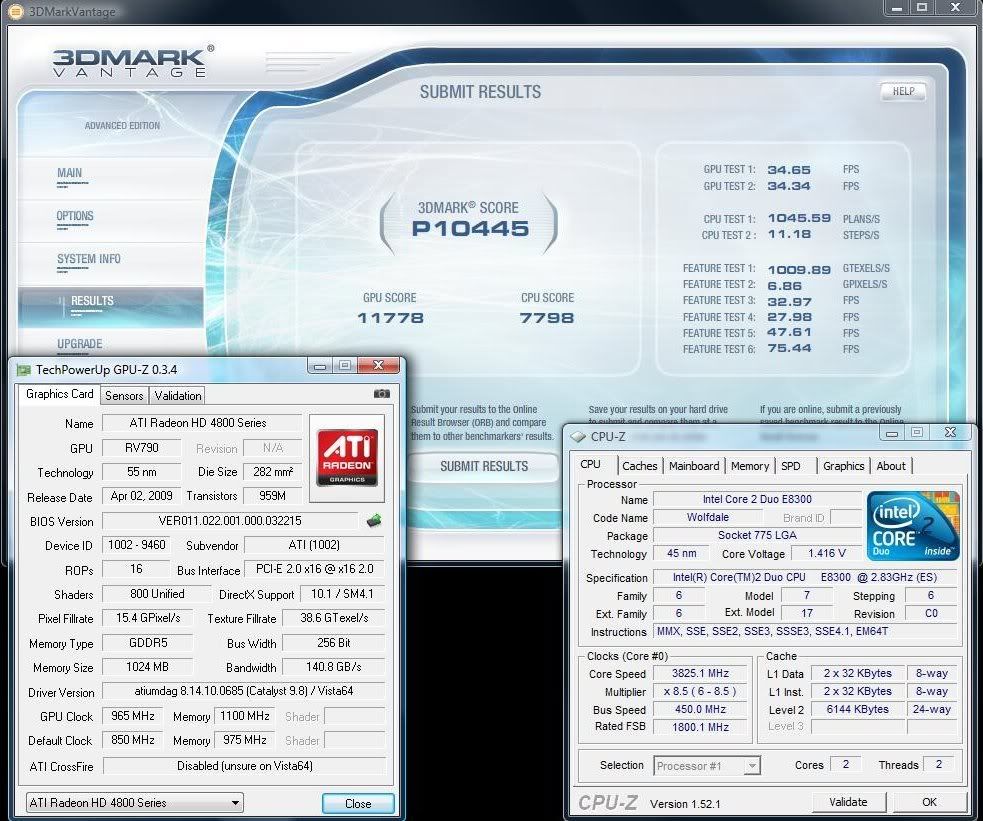Go to MAIN in 3DMark sidebar
The width and height of the screenshot is (983, 821).
coord(70,173)
